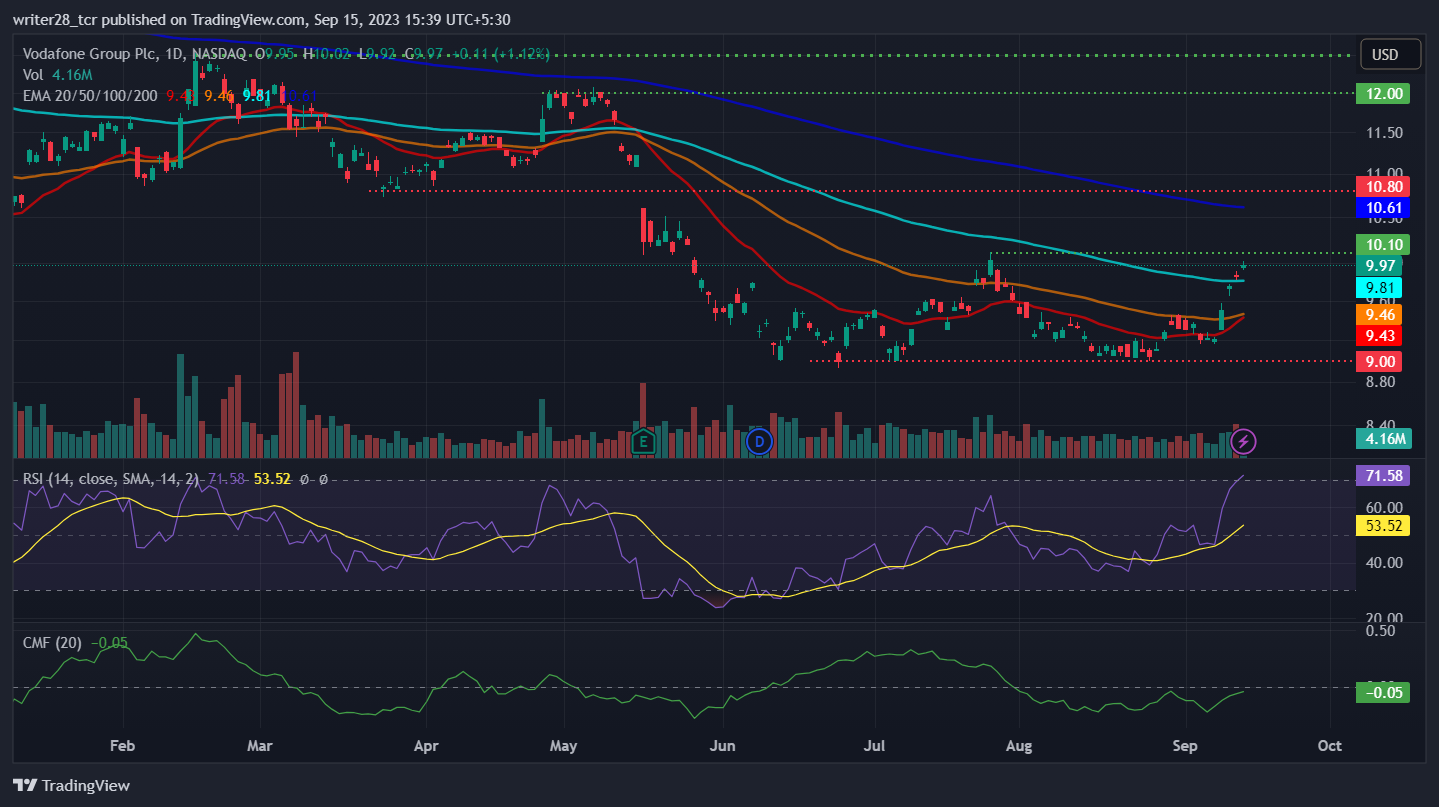The height and width of the screenshot is (807, 1439).
Task: Click the 8.80 price axis tick
Action: tap(1379, 382)
